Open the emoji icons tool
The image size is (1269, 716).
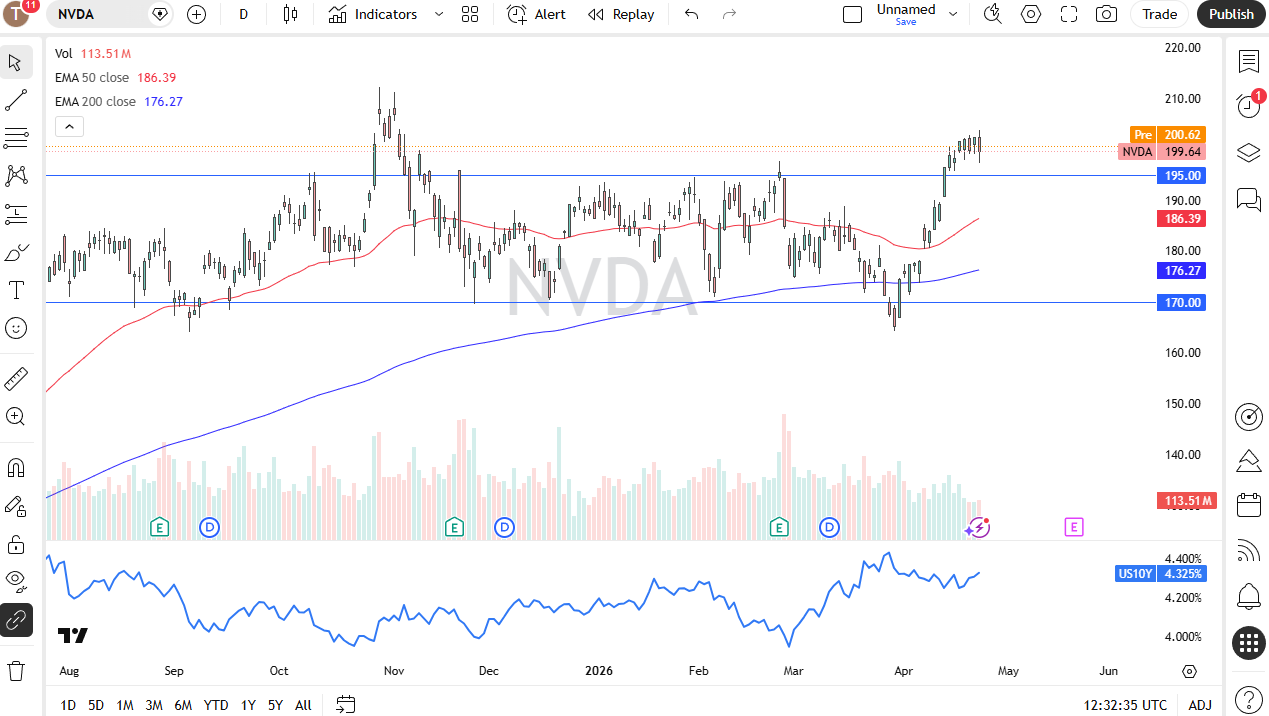[x=16, y=328]
